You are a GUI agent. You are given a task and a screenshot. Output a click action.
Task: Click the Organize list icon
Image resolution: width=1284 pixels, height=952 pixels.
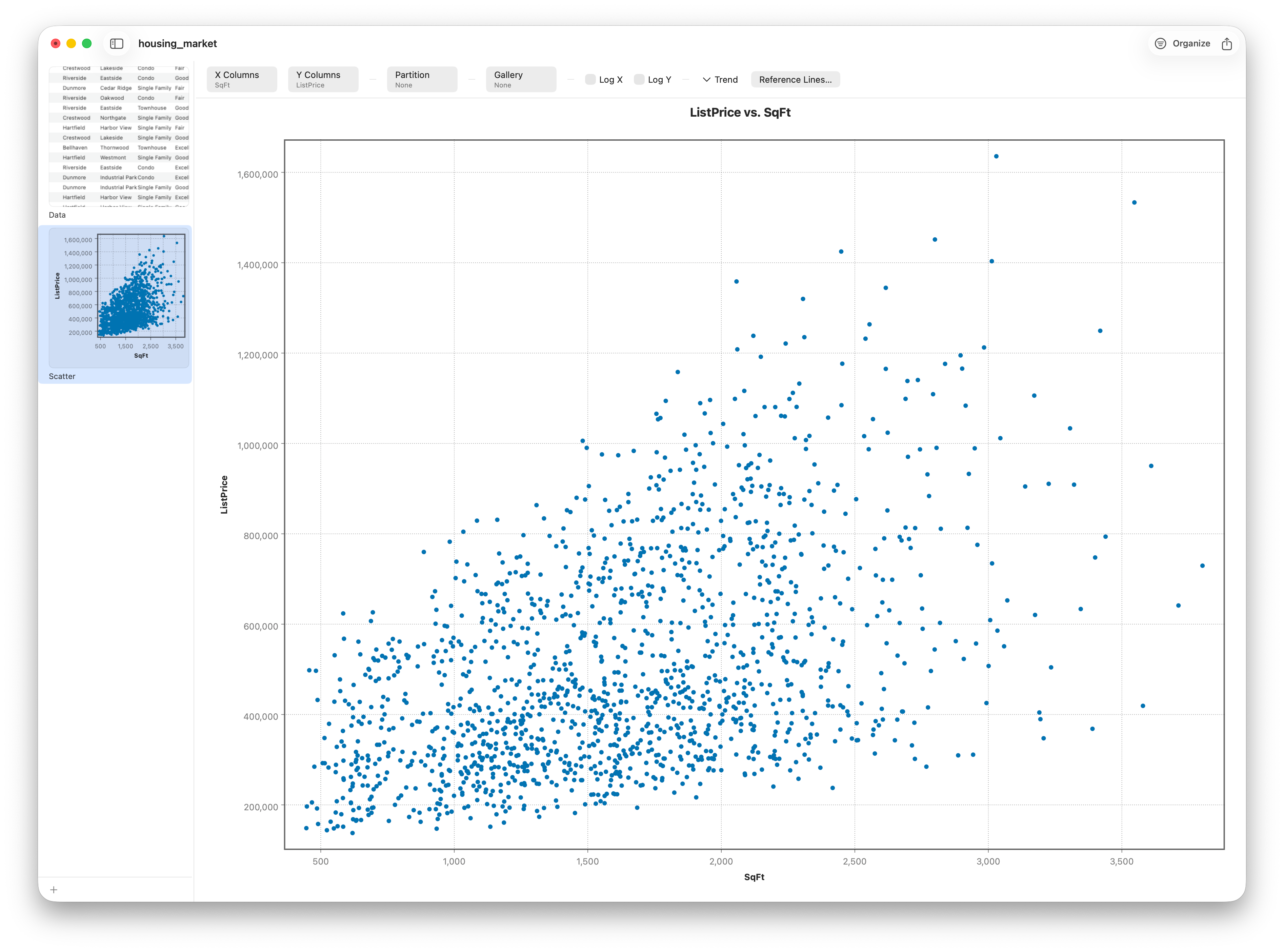[x=1160, y=44]
